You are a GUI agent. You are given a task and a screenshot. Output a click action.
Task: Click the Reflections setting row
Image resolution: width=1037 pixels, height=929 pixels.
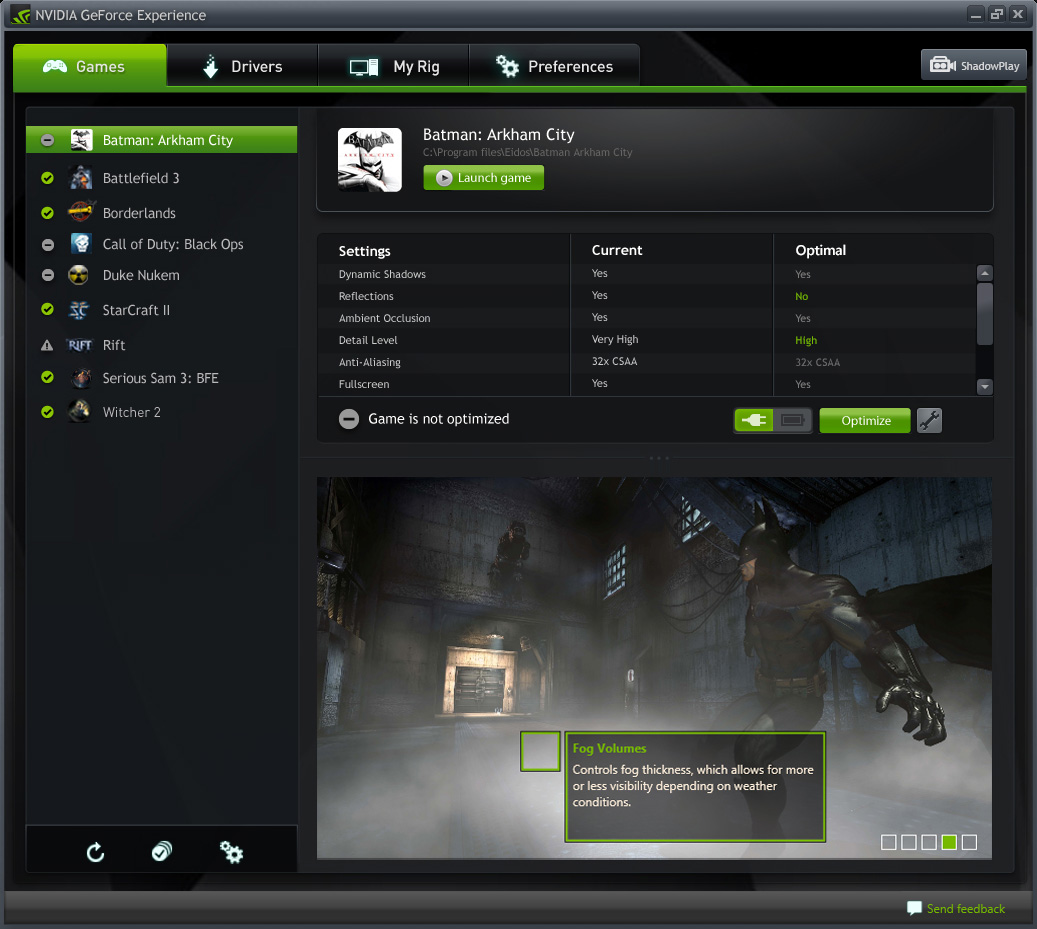point(646,296)
